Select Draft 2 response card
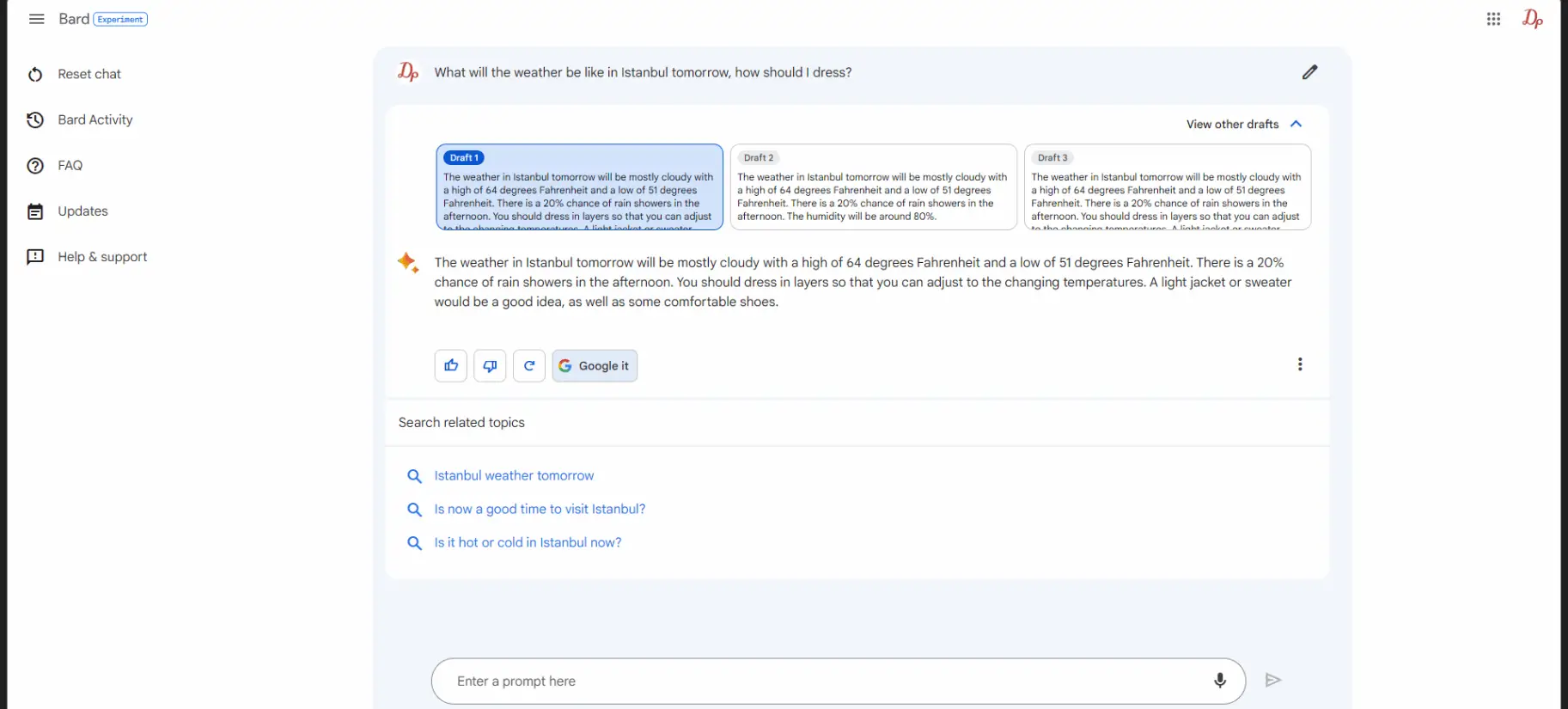This screenshot has width=1568, height=709. 873,187
